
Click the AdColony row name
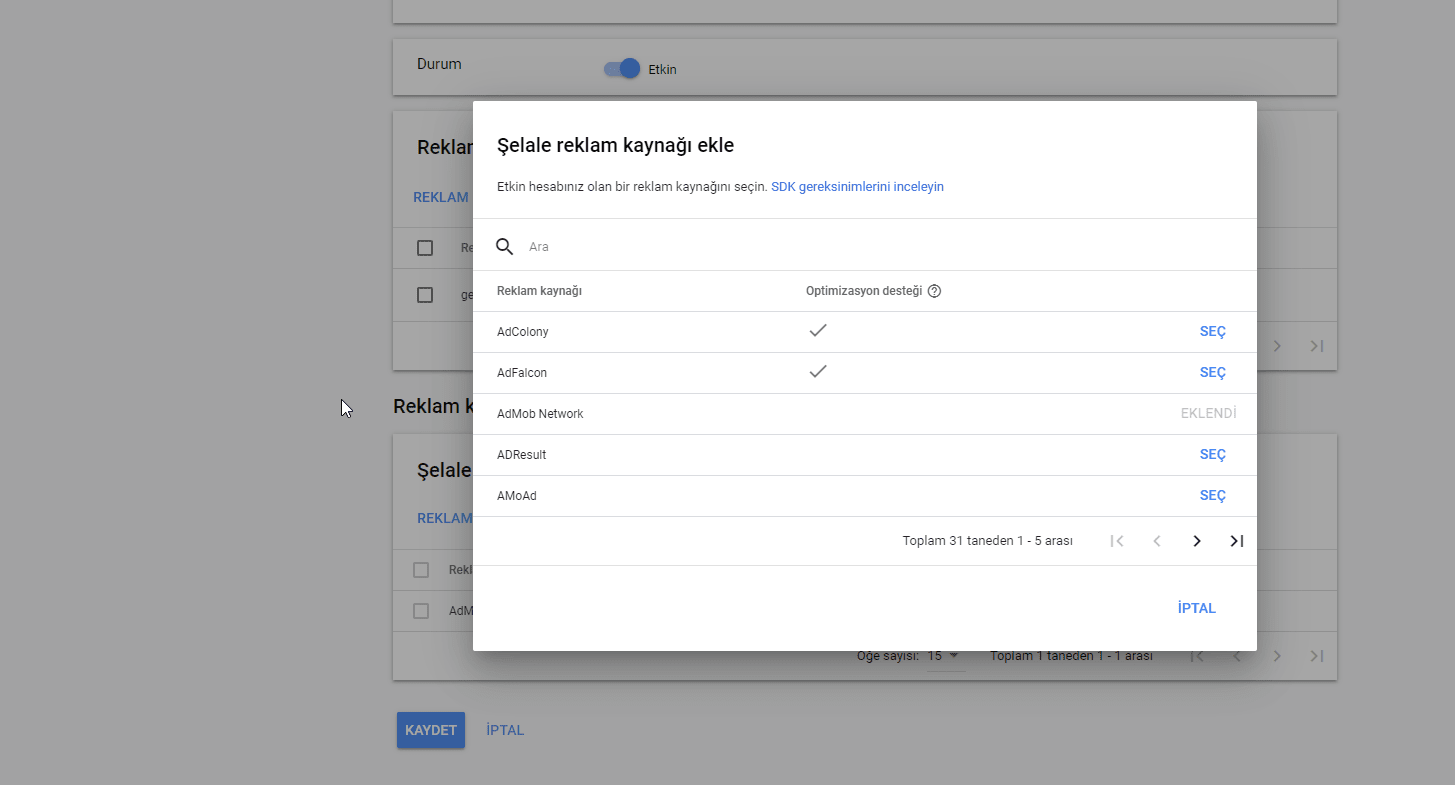tap(523, 332)
